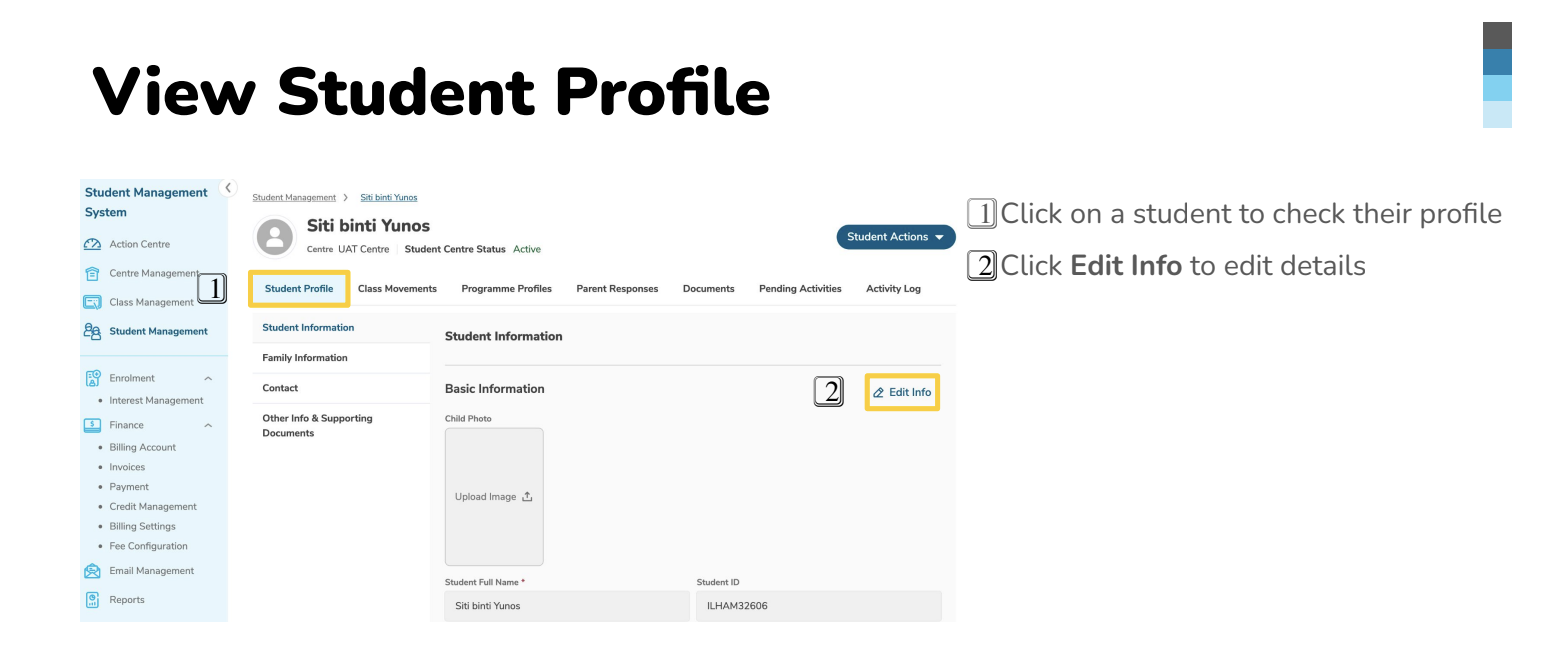Select Family Information in side menu

click(305, 358)
